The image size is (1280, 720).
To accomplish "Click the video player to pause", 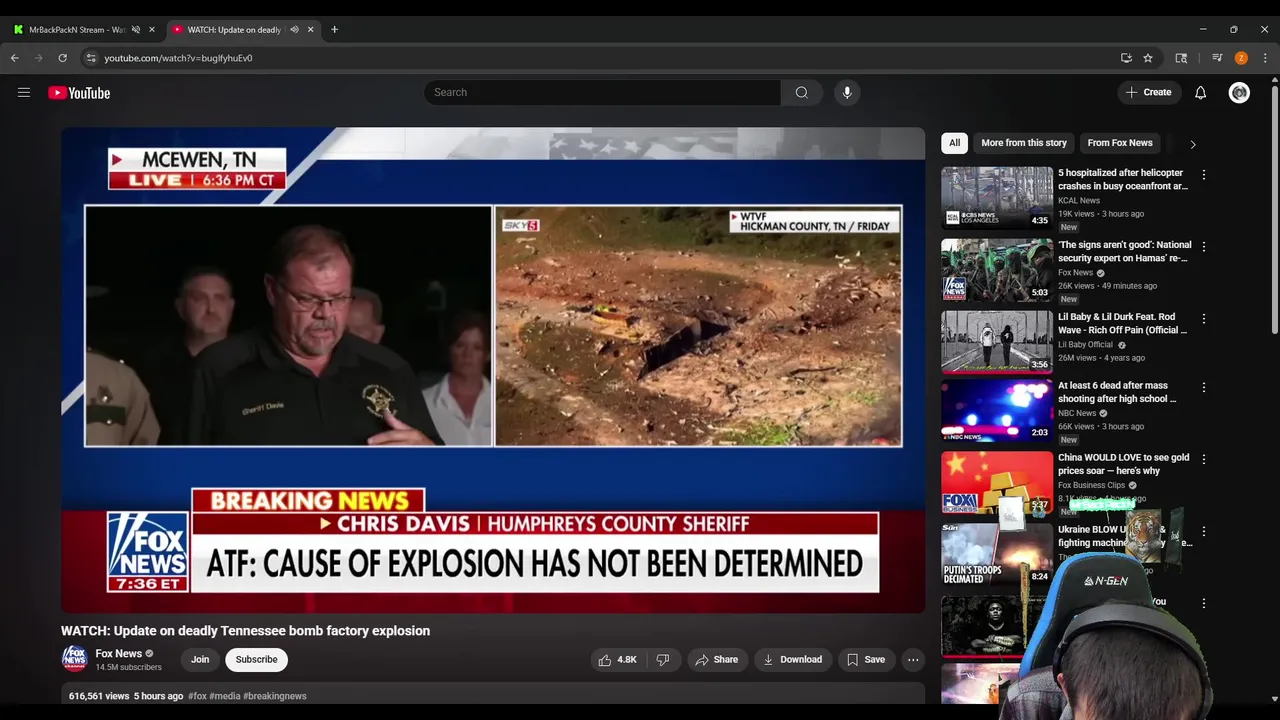I will tap(493, 370).
